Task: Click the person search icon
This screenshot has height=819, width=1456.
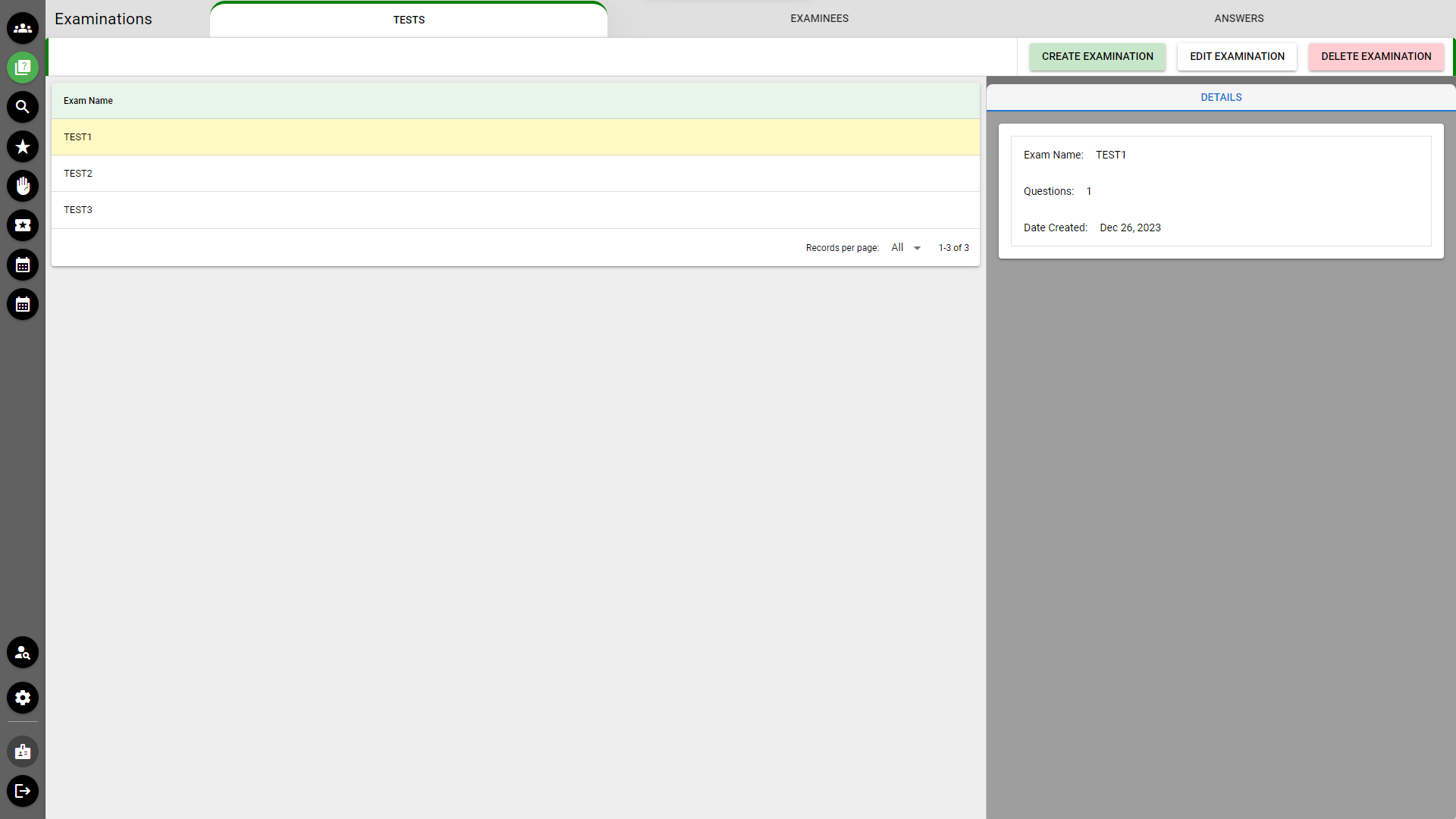Action: coord(23,652)
